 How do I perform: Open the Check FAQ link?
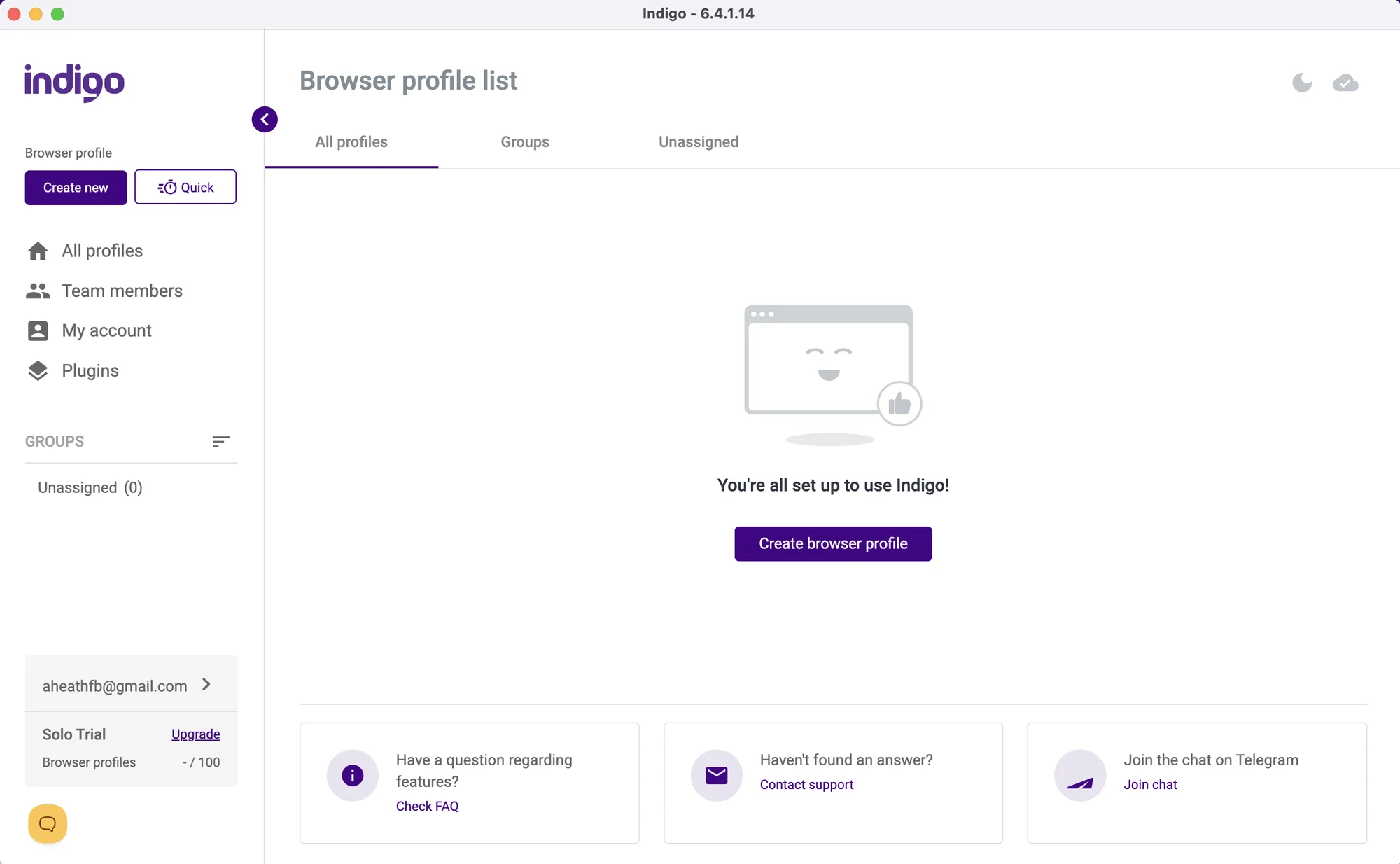(427, 806)
